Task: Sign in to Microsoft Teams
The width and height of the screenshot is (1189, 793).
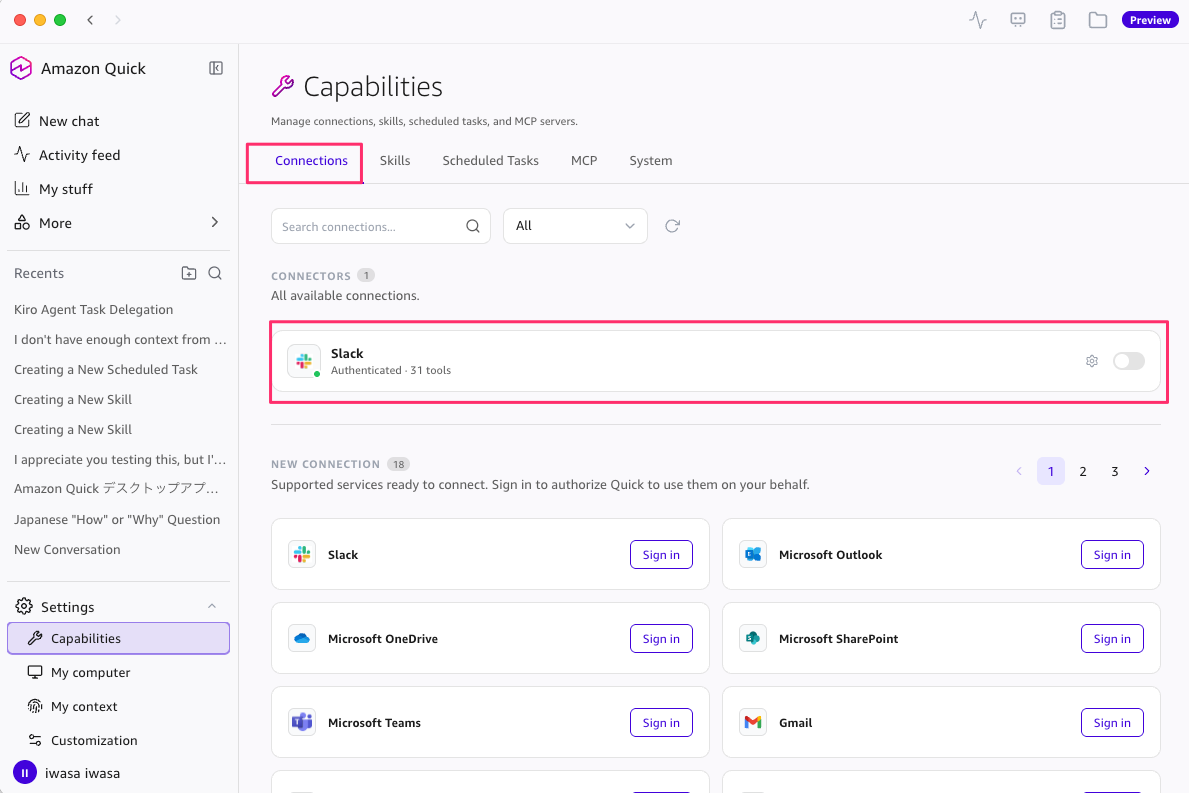Action: [x=661, y=722]
